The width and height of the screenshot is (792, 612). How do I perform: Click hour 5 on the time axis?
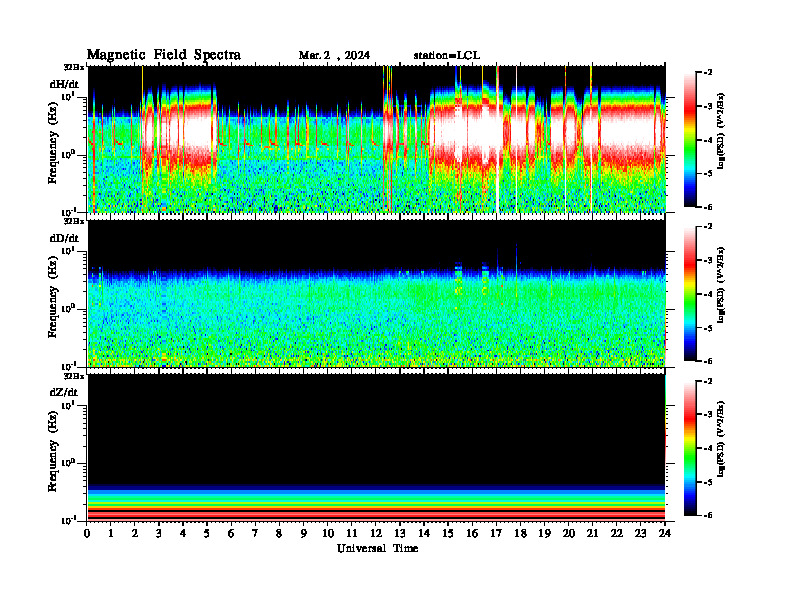(207, 533)
